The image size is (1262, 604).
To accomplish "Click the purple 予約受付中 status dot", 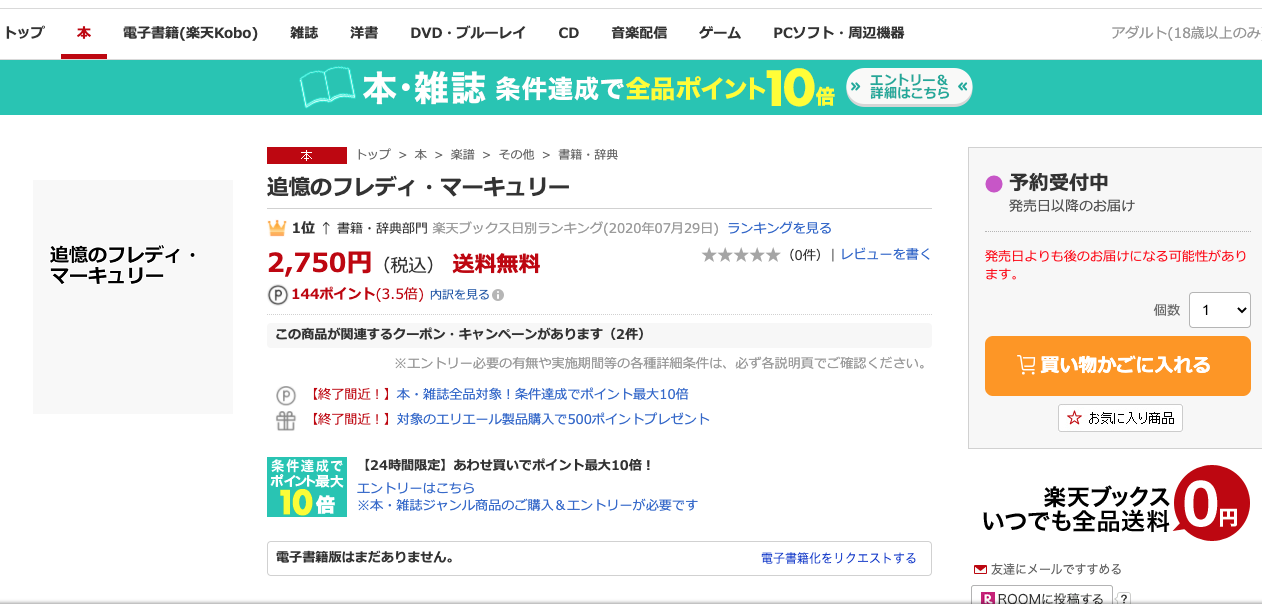I will coord(994,184).
